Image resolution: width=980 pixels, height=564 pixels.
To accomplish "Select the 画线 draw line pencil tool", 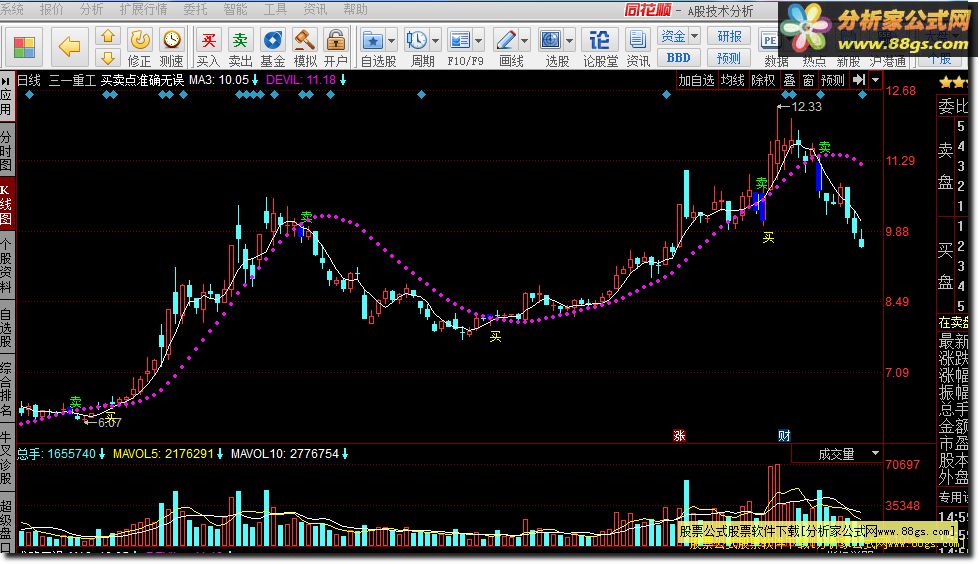I will pos(505,41).
